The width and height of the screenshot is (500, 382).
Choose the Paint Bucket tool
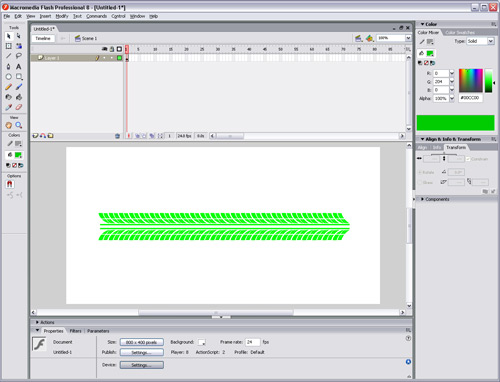pos(19,97)
